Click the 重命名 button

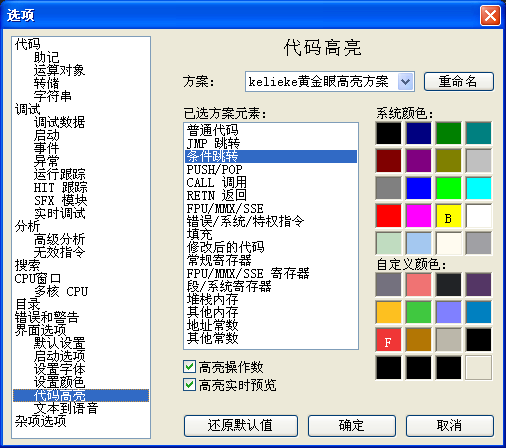pos(459,81)
